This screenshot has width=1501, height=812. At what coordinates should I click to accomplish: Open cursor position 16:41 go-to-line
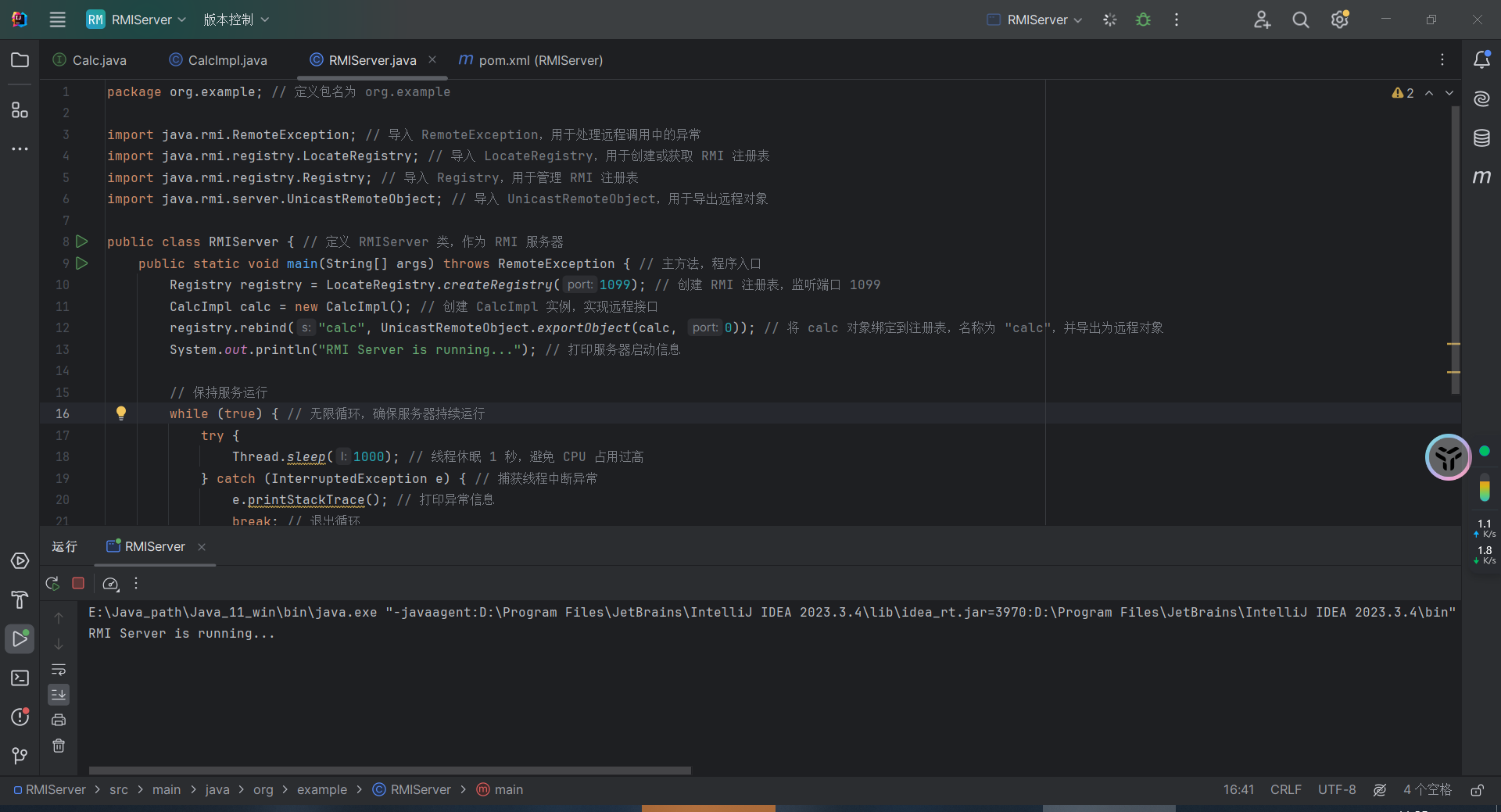coord(1238,789)
